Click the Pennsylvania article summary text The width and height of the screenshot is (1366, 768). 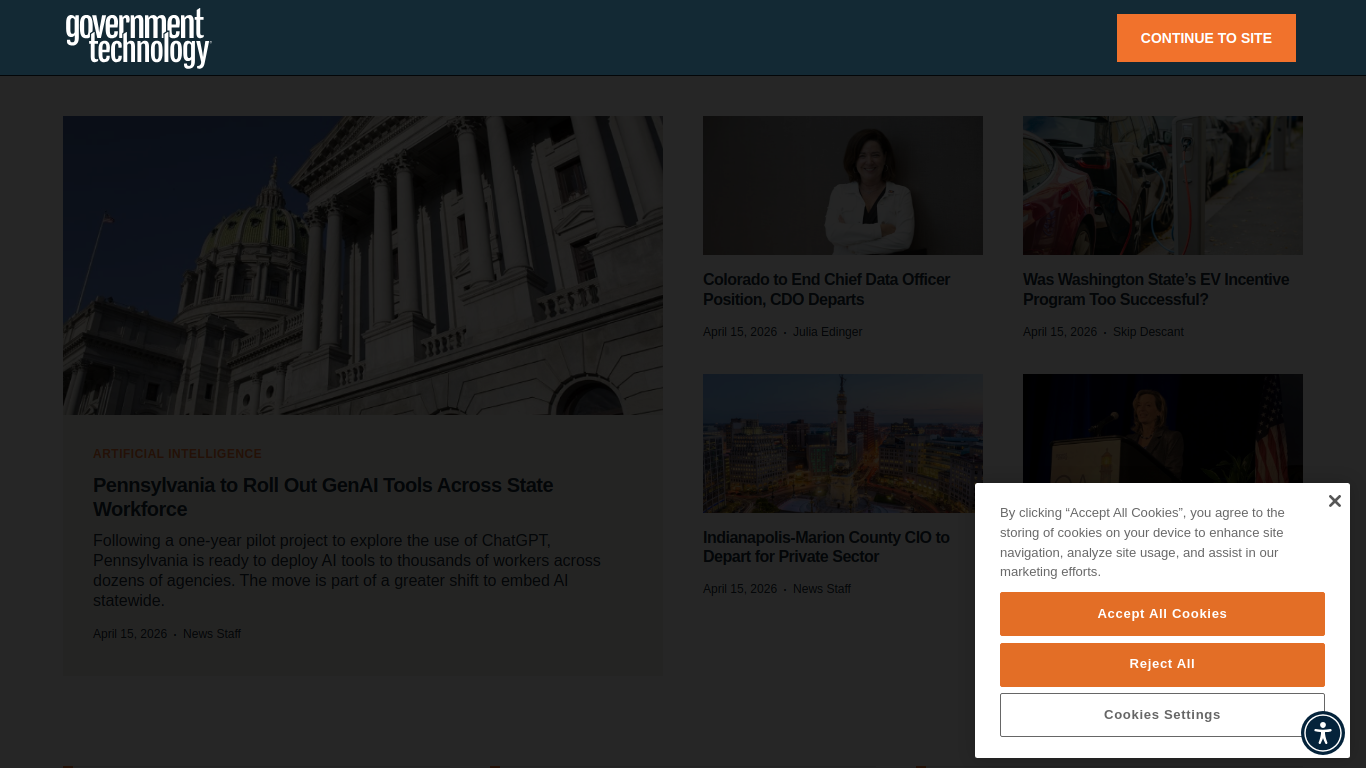[x=347, y=571]
